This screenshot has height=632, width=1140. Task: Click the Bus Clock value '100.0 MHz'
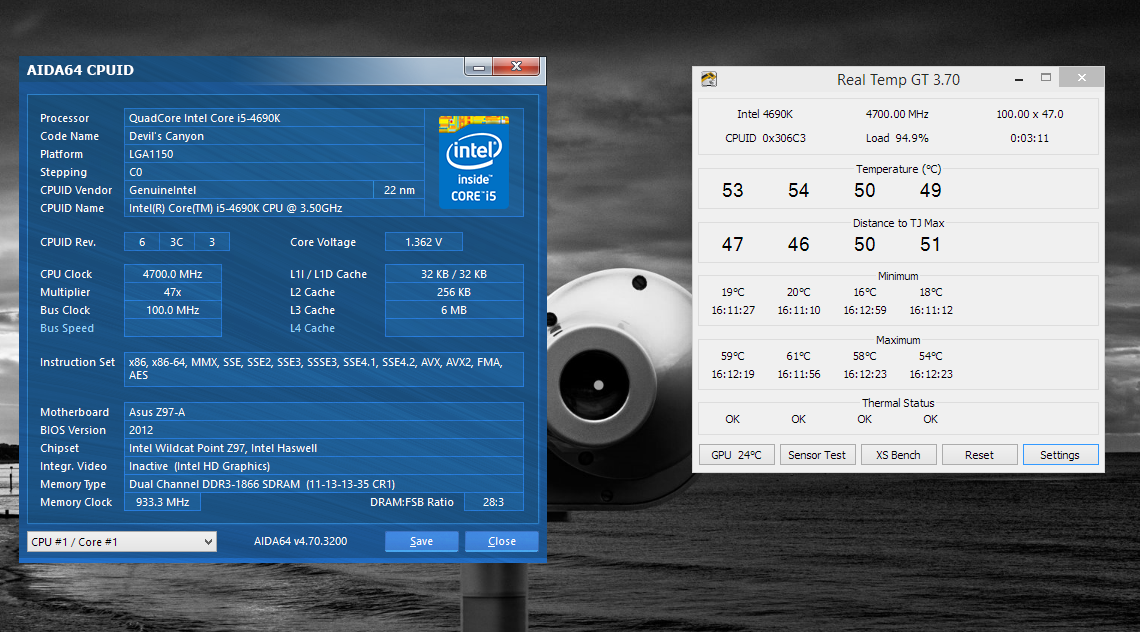pos(172,310)
